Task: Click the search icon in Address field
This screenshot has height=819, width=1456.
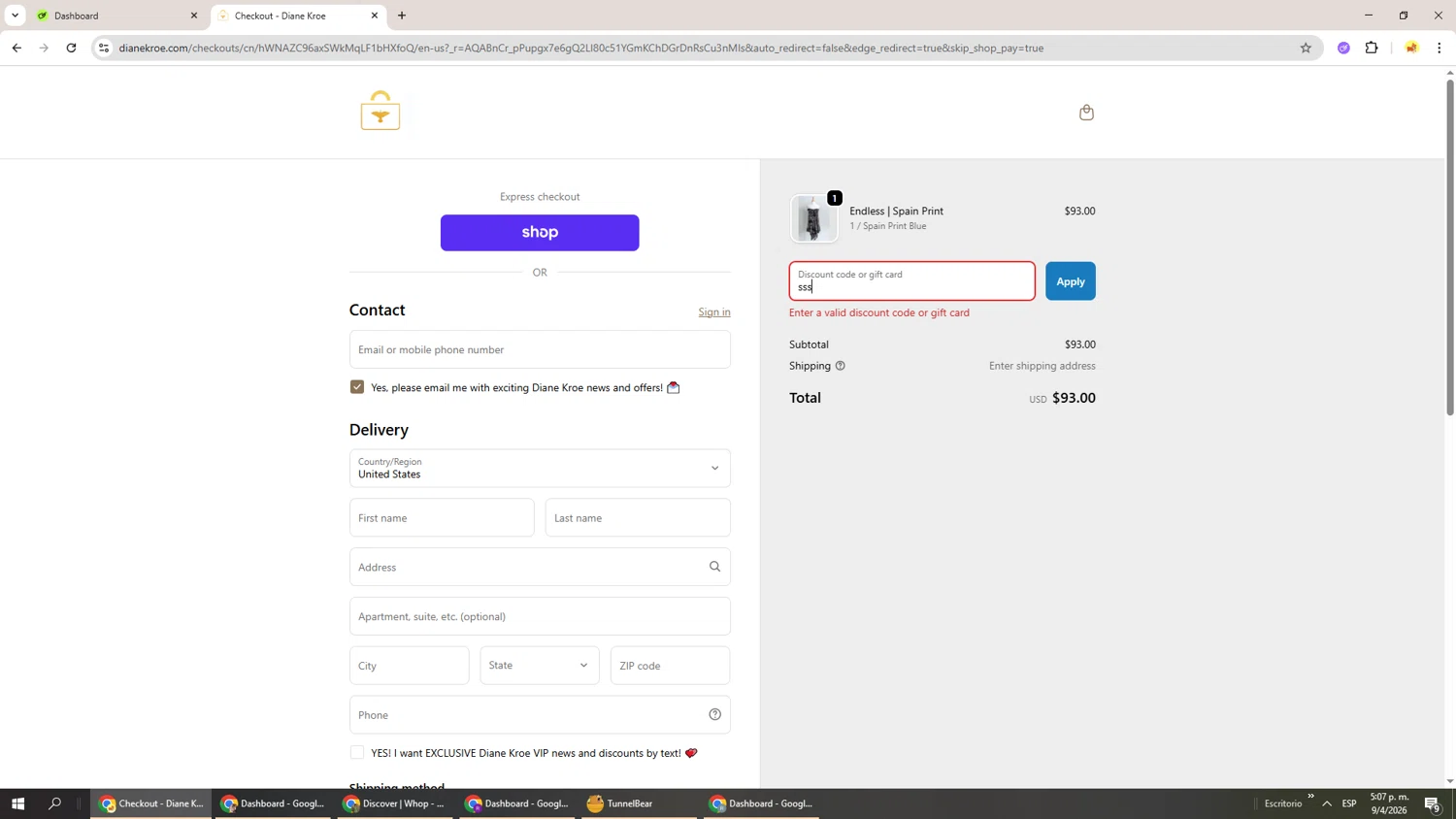Action: pyautogui.click(x=714, y=567)
